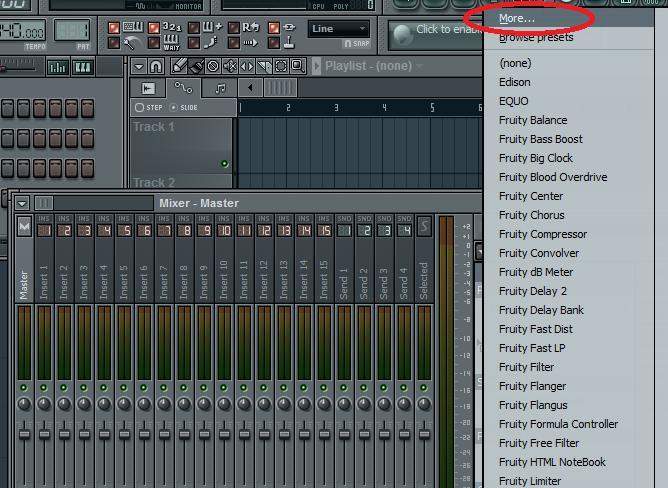Open the Mixer options menu arrow
This screenshot has height=488, width=668.
tap(22, 203)
